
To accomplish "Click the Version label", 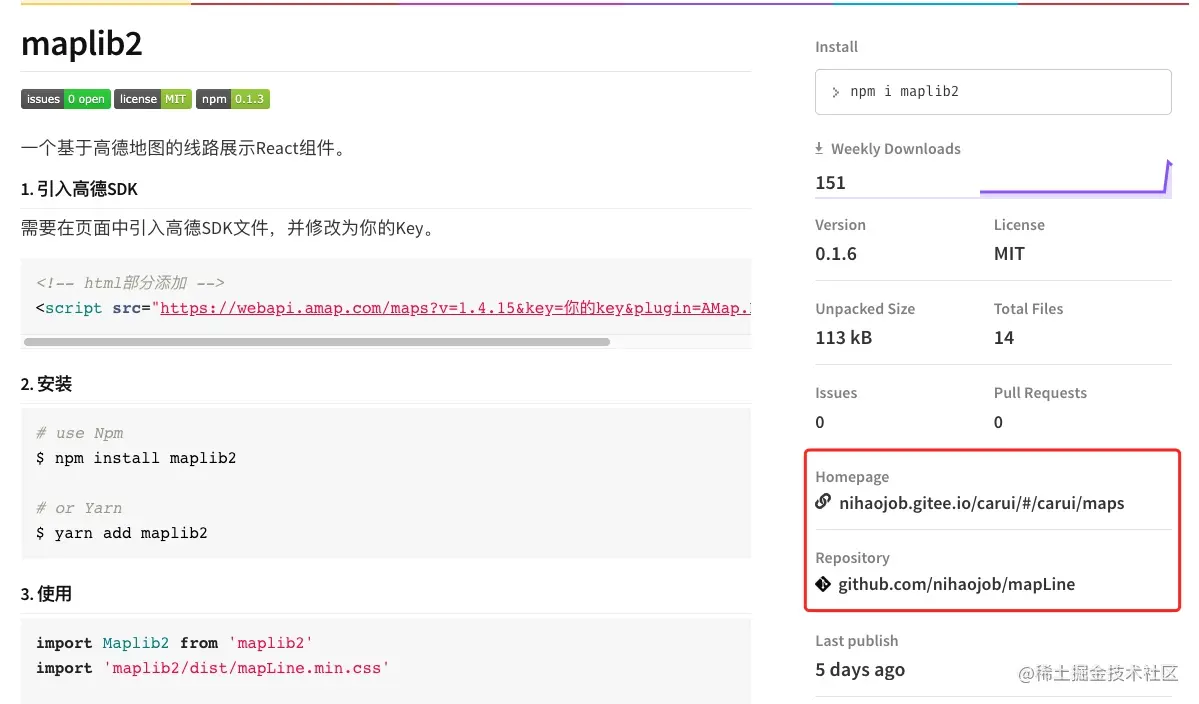I will coord(840,225).
